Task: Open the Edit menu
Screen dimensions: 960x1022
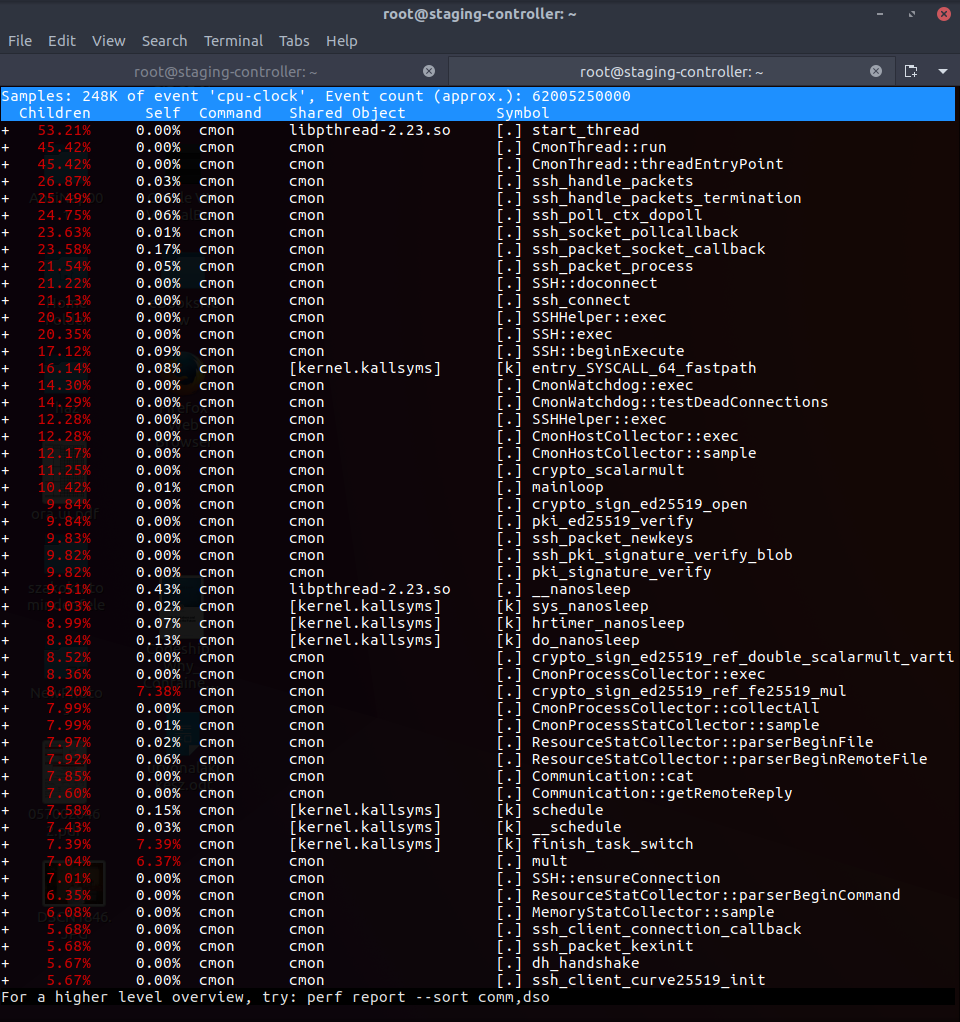Action: click(62, 41)
